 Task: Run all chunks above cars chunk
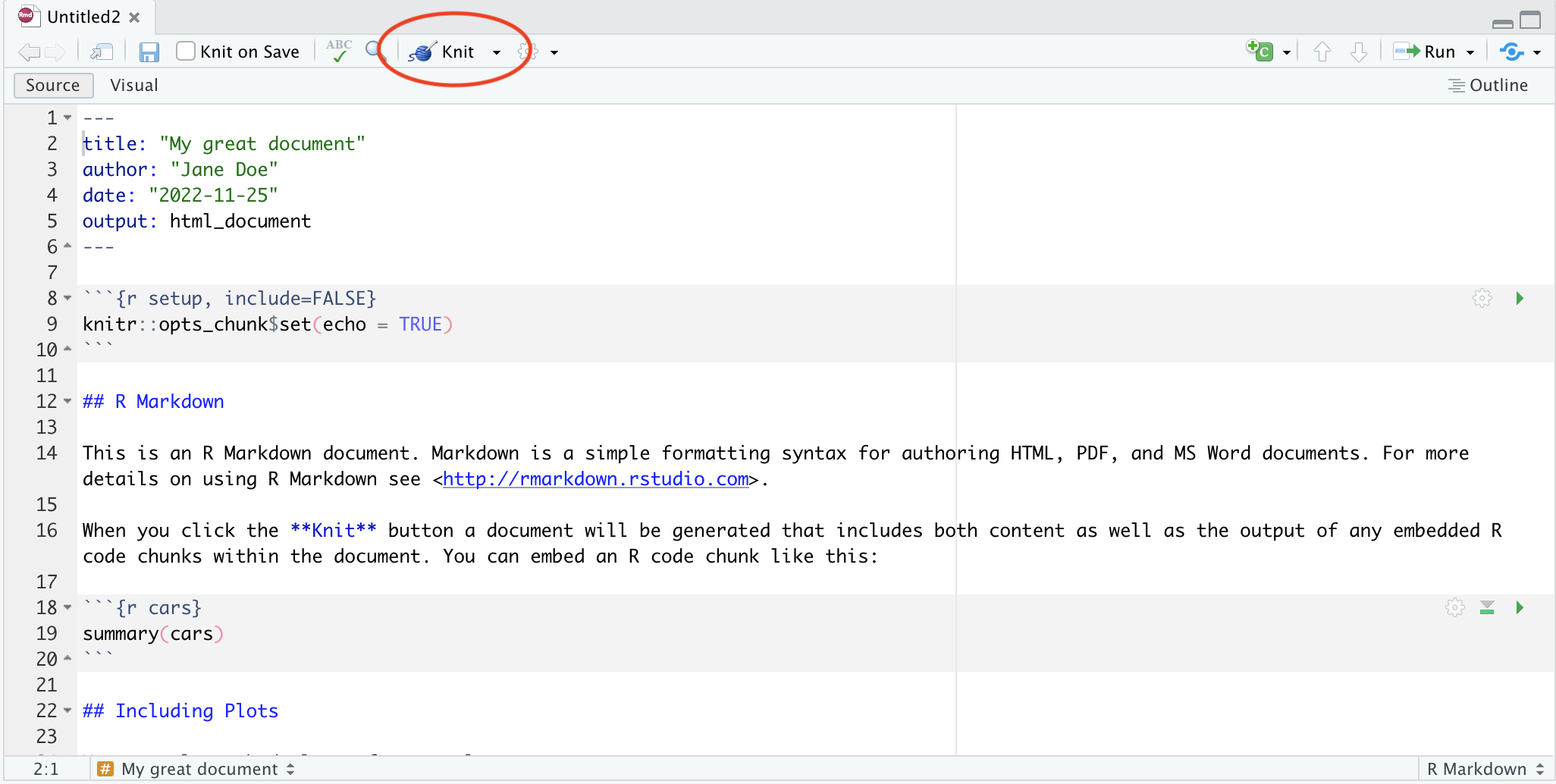[1487, 607]
